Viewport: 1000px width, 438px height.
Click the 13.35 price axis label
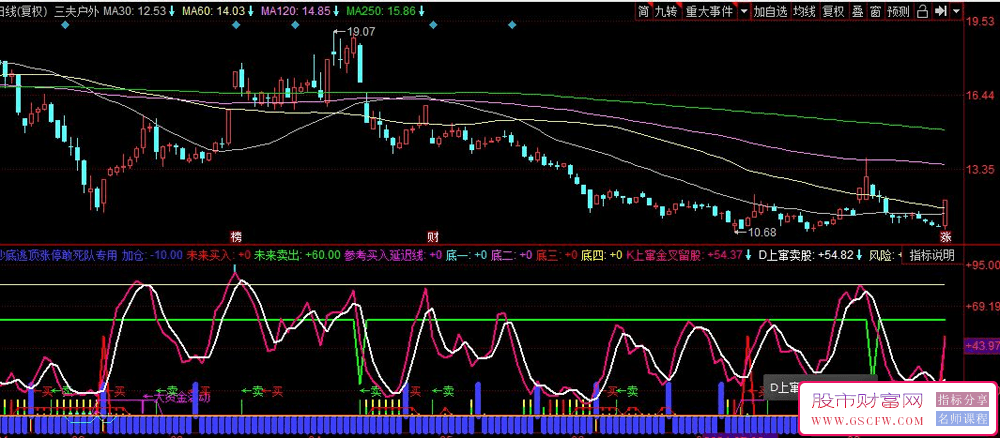click(x=982, y=170)
